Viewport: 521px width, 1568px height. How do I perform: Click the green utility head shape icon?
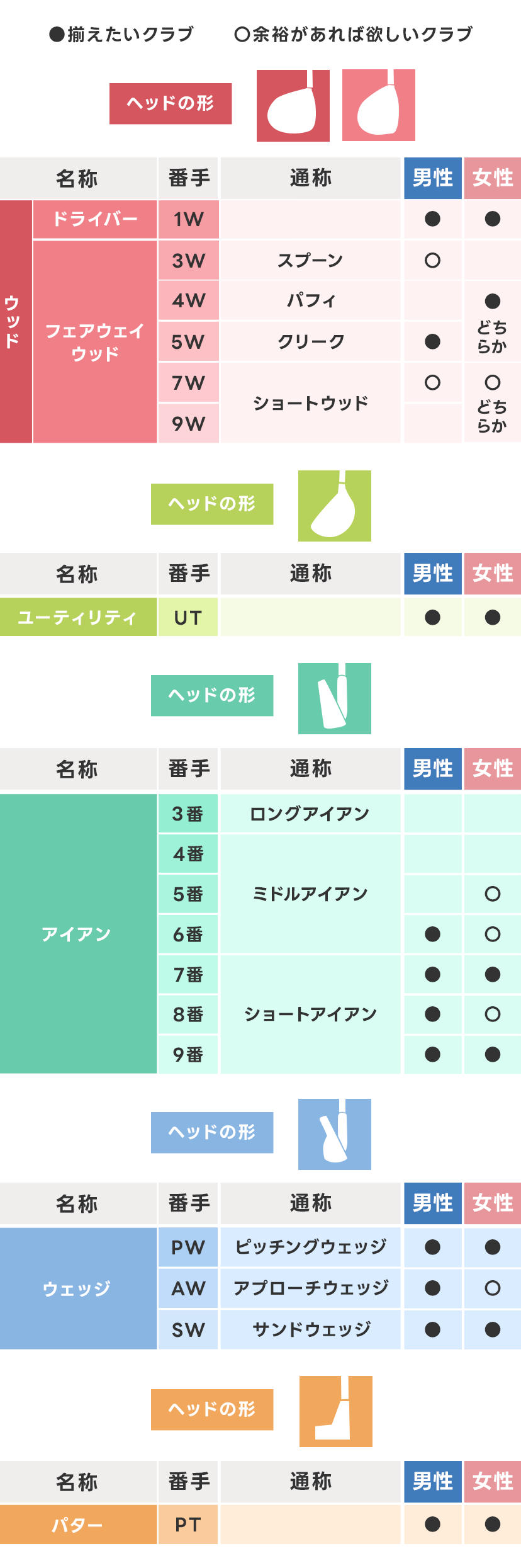pos(334,506)
